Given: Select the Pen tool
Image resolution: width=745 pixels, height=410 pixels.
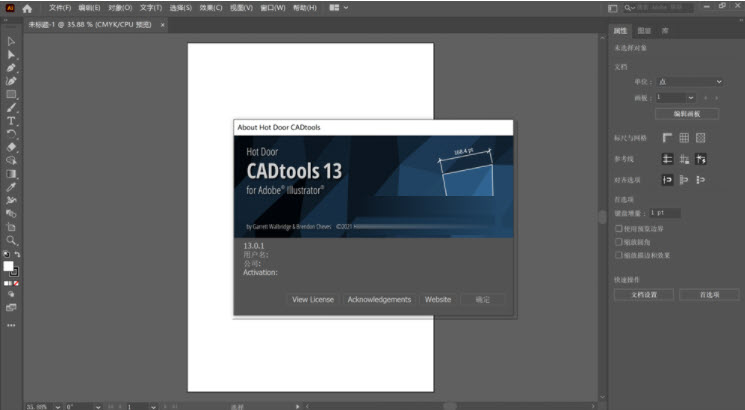Looking at the screenshot, I should pyautogui.click(x=11, y=68).
